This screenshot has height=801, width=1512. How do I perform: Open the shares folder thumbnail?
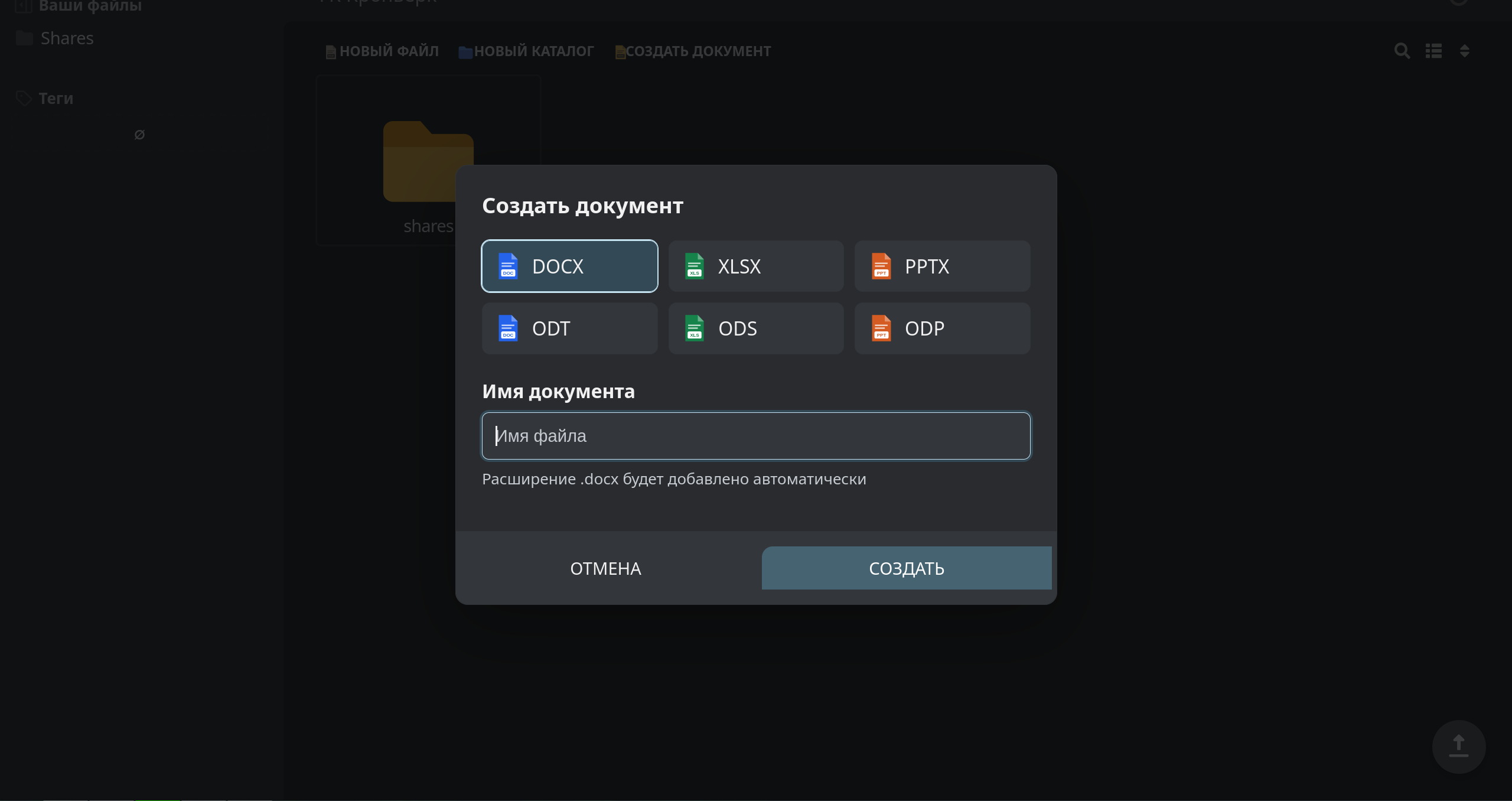tap(428, 161)
